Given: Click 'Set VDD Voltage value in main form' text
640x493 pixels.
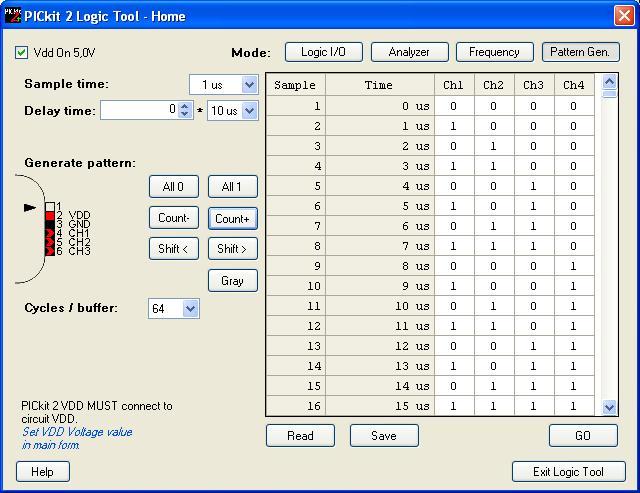Looking at the screenshot, I should (x=77, y=438).
